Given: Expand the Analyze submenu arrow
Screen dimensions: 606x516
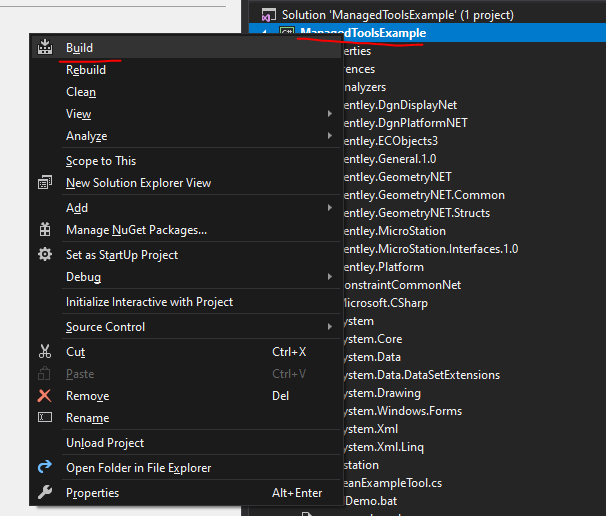Looking at the screenshot, I should click(330, 136).
